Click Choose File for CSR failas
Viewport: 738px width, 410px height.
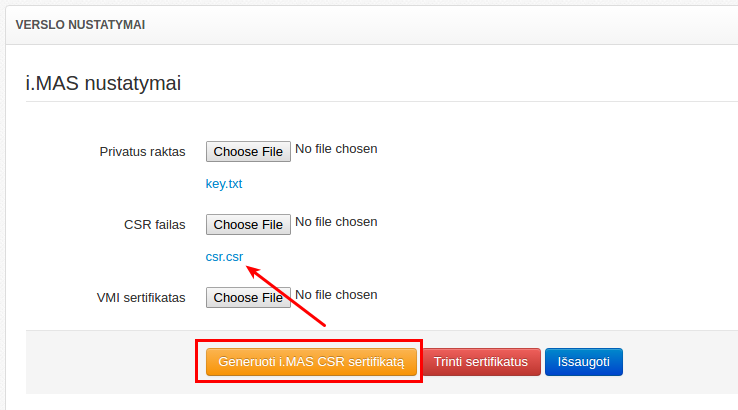tap(248, 224)
